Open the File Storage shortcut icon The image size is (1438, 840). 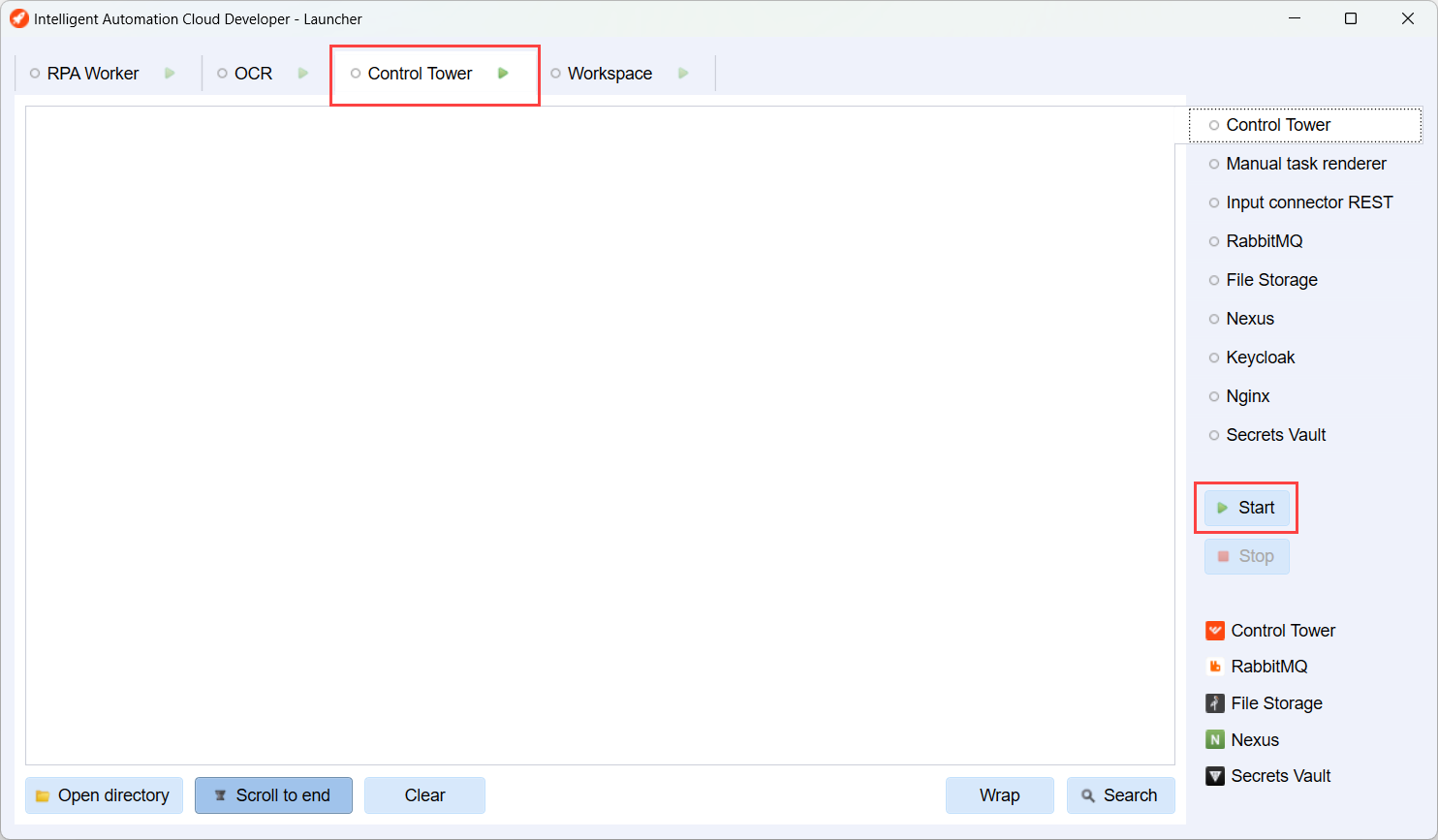(x=1215, y=703)
